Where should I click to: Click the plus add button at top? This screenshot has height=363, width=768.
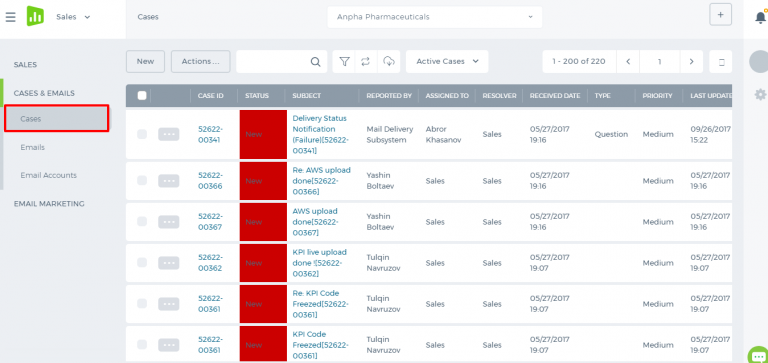[x=720, y=15]
